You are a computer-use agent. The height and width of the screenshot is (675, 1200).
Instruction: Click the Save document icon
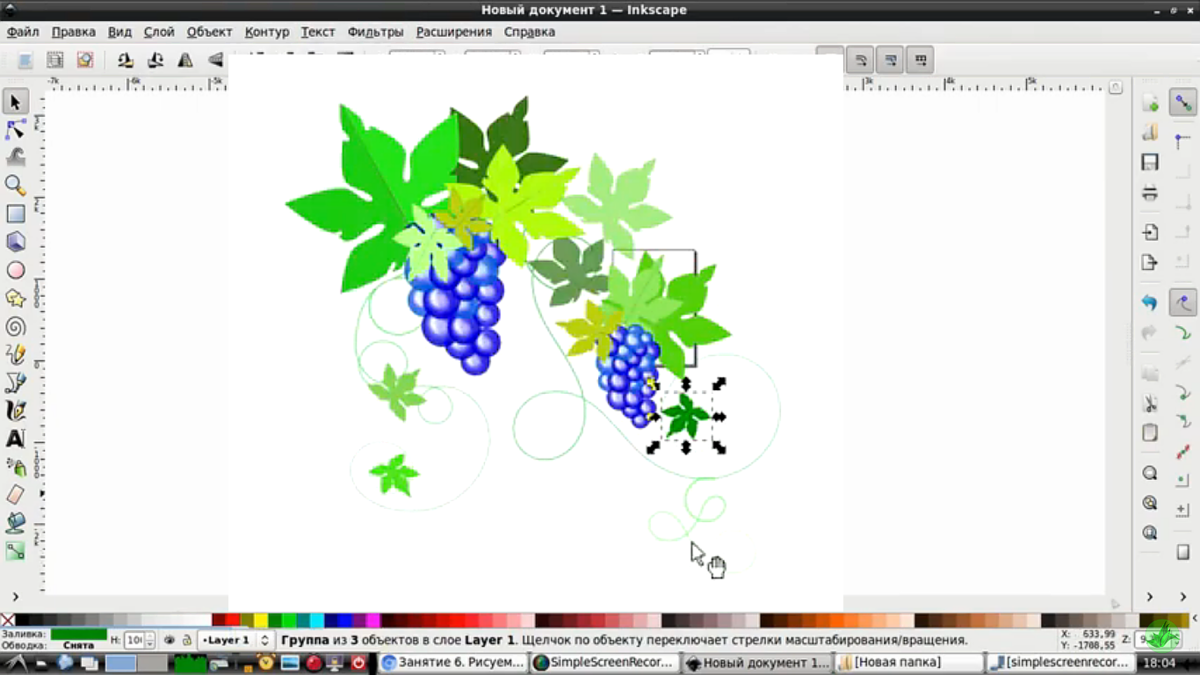coord(1150,162)
